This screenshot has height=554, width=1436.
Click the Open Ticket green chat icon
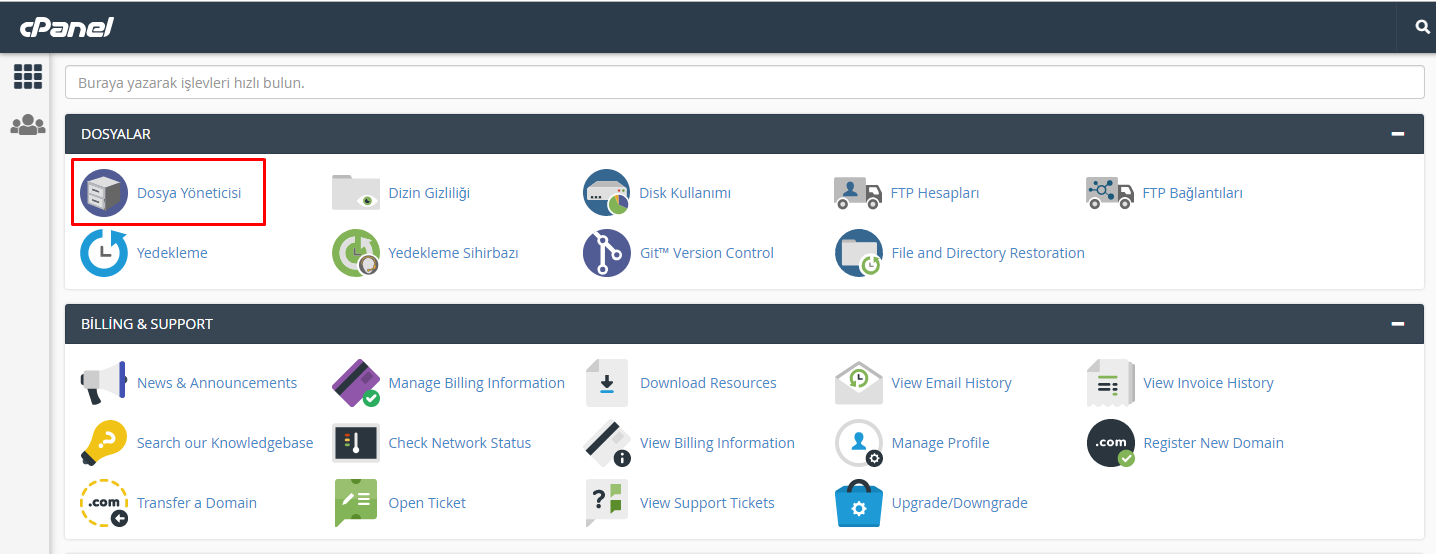pos(356,503)
